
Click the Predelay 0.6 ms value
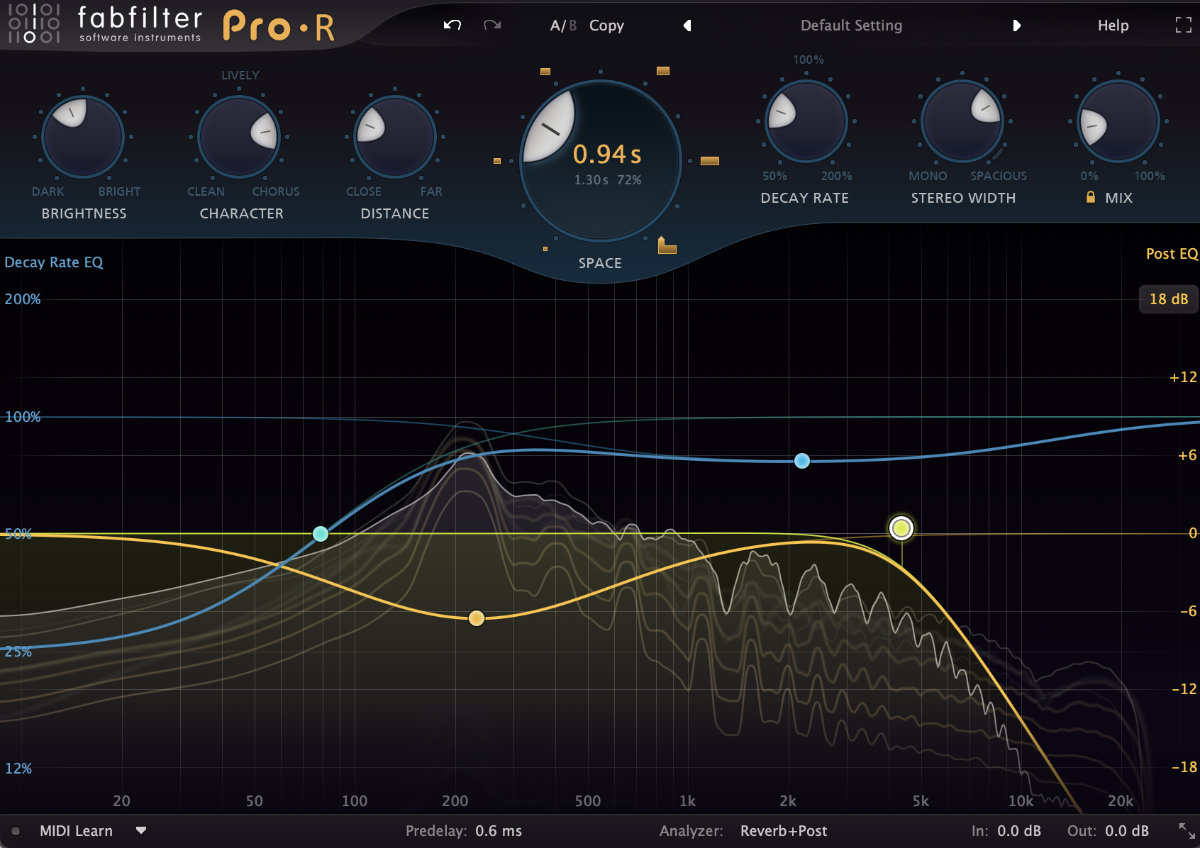point(498,831)
